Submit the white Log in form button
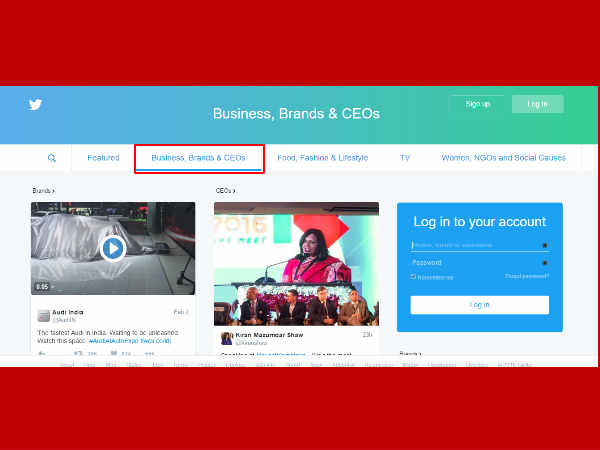Viewport: 600px width, 450px height. (x=479, y=305)
